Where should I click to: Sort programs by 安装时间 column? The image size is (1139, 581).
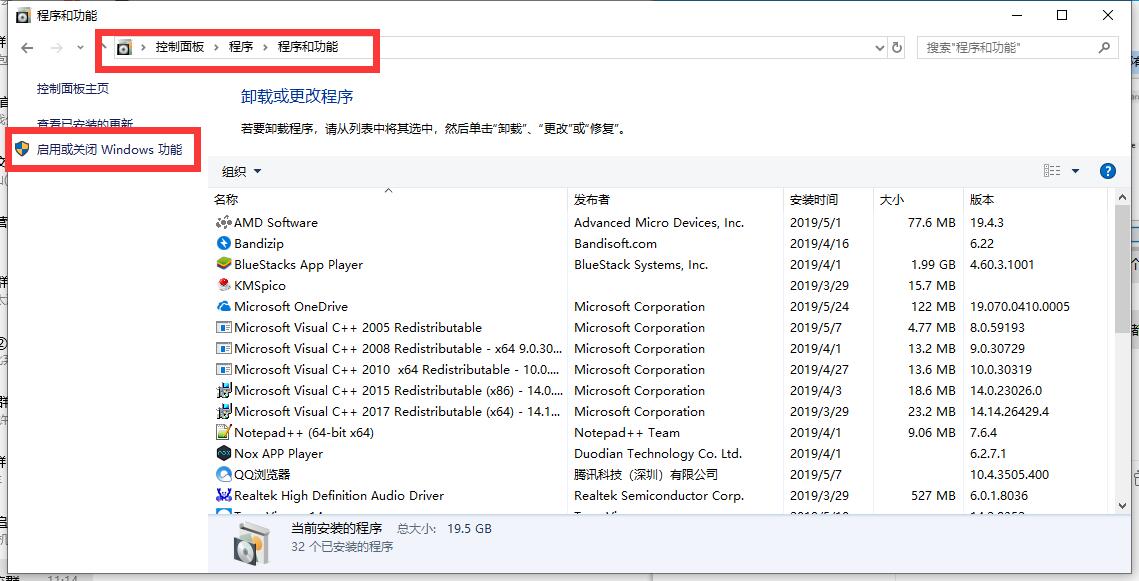(x=814, y=200)
